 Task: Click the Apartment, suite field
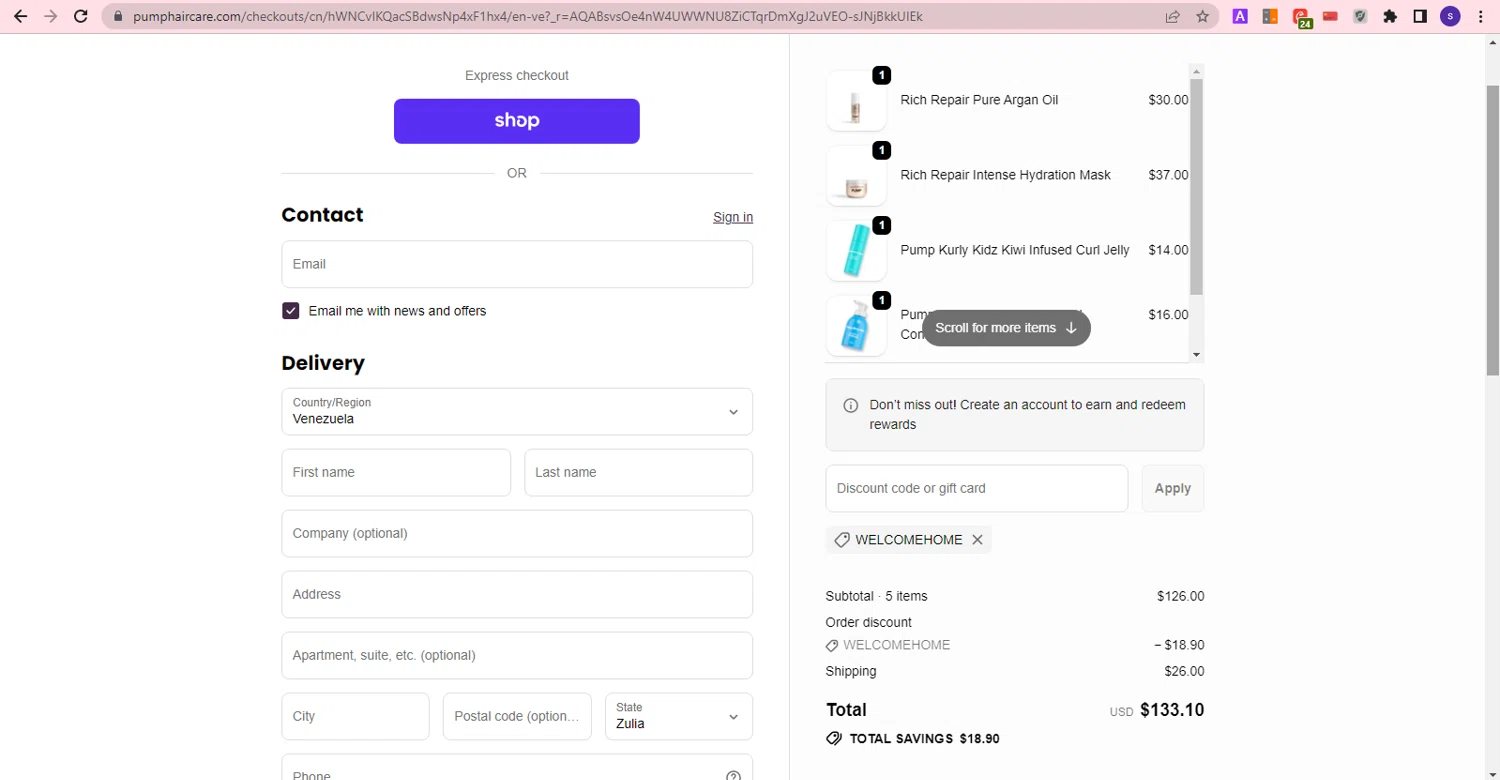517,655
